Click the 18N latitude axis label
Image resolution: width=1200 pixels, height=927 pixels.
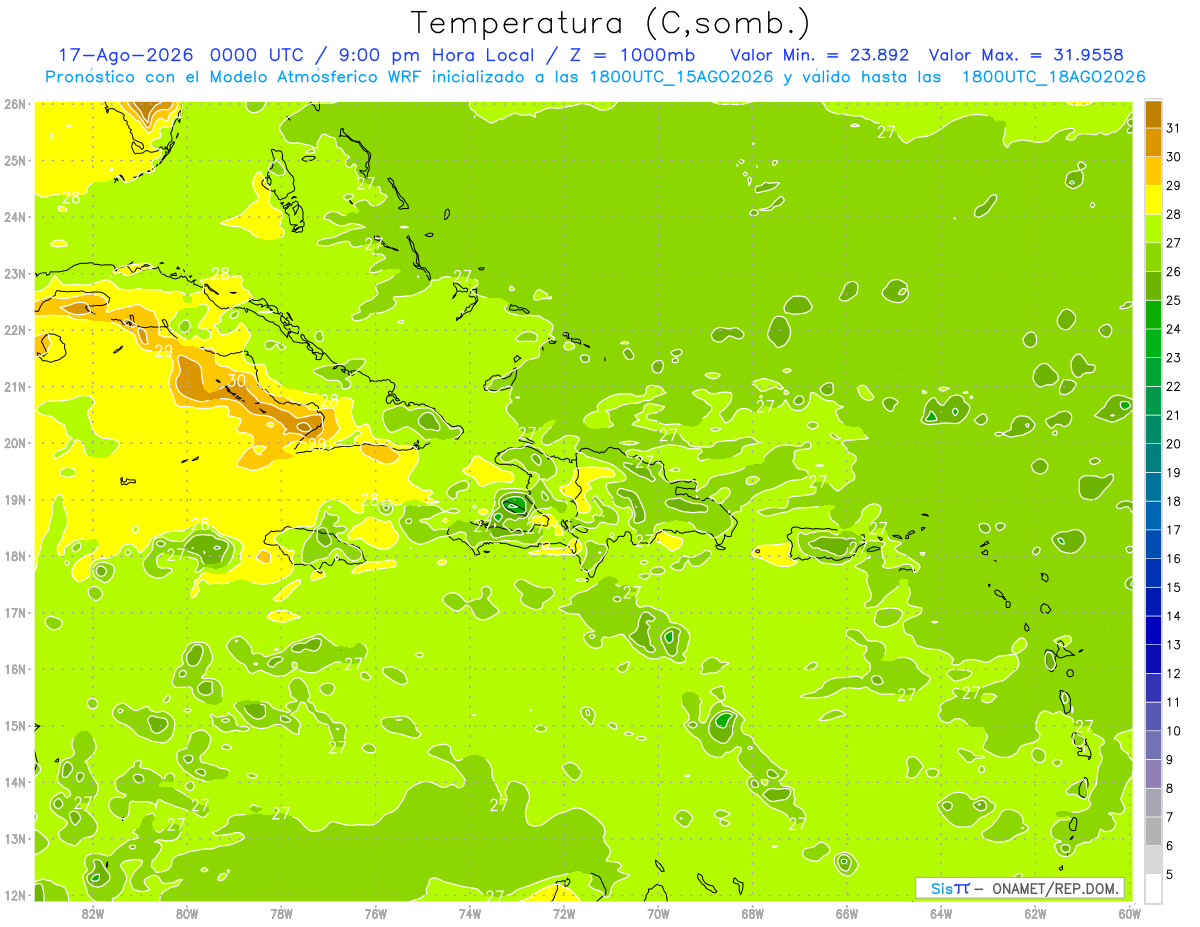point(14,556)
